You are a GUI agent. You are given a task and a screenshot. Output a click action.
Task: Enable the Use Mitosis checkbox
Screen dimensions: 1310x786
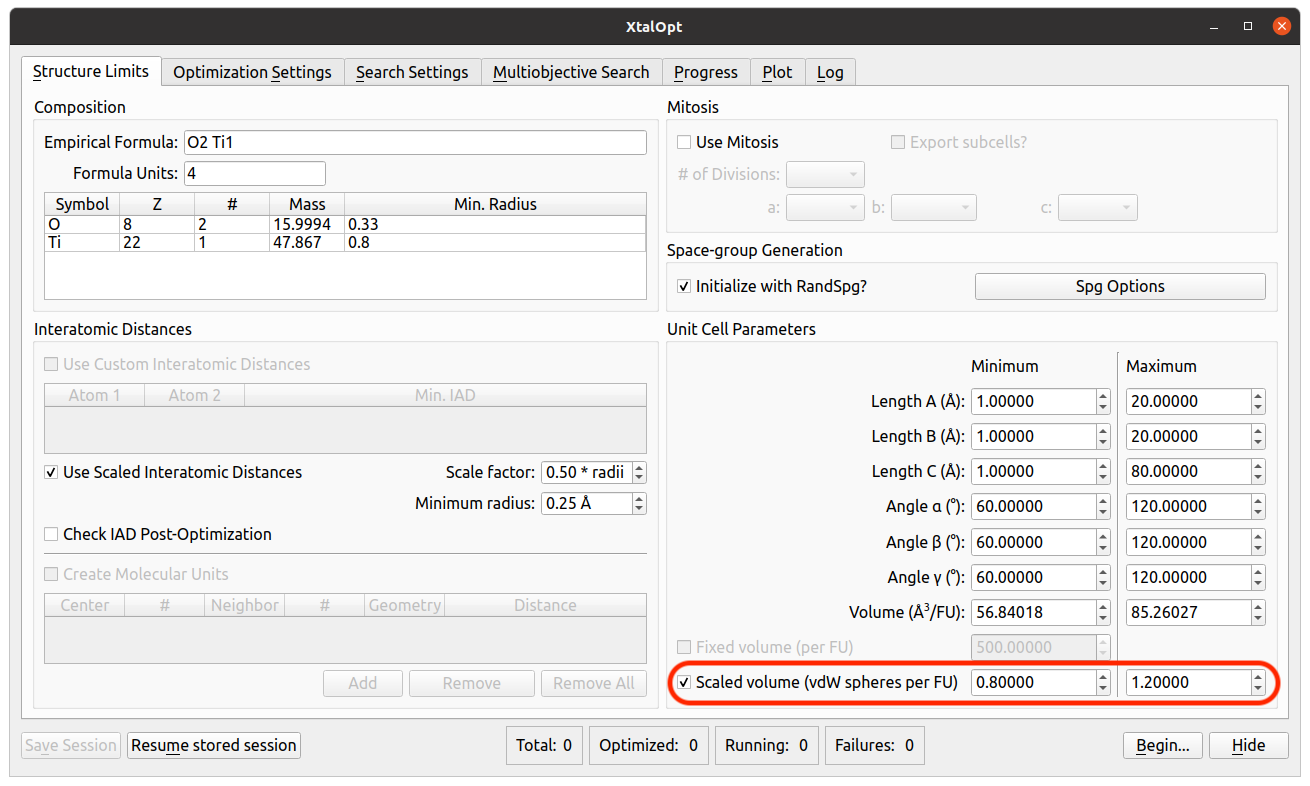pos(685,142)
